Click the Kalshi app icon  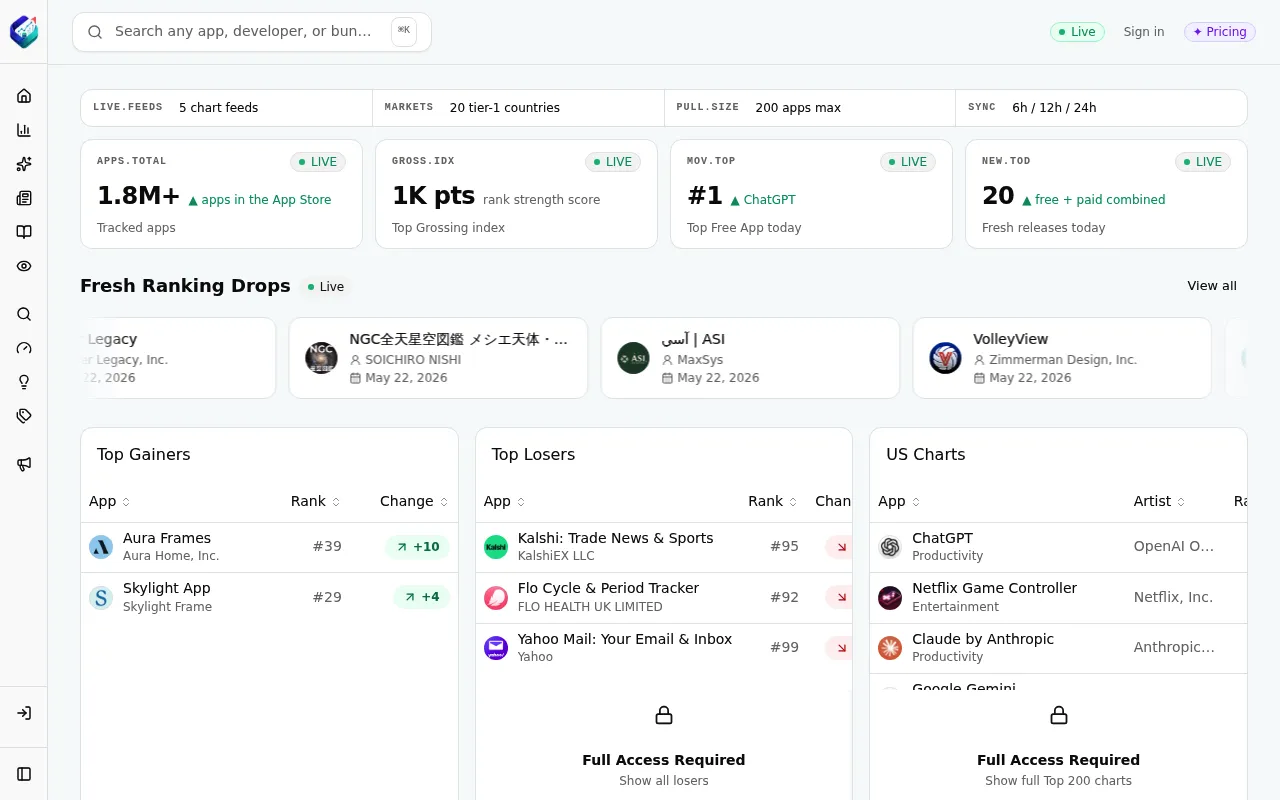click(496, 547)
